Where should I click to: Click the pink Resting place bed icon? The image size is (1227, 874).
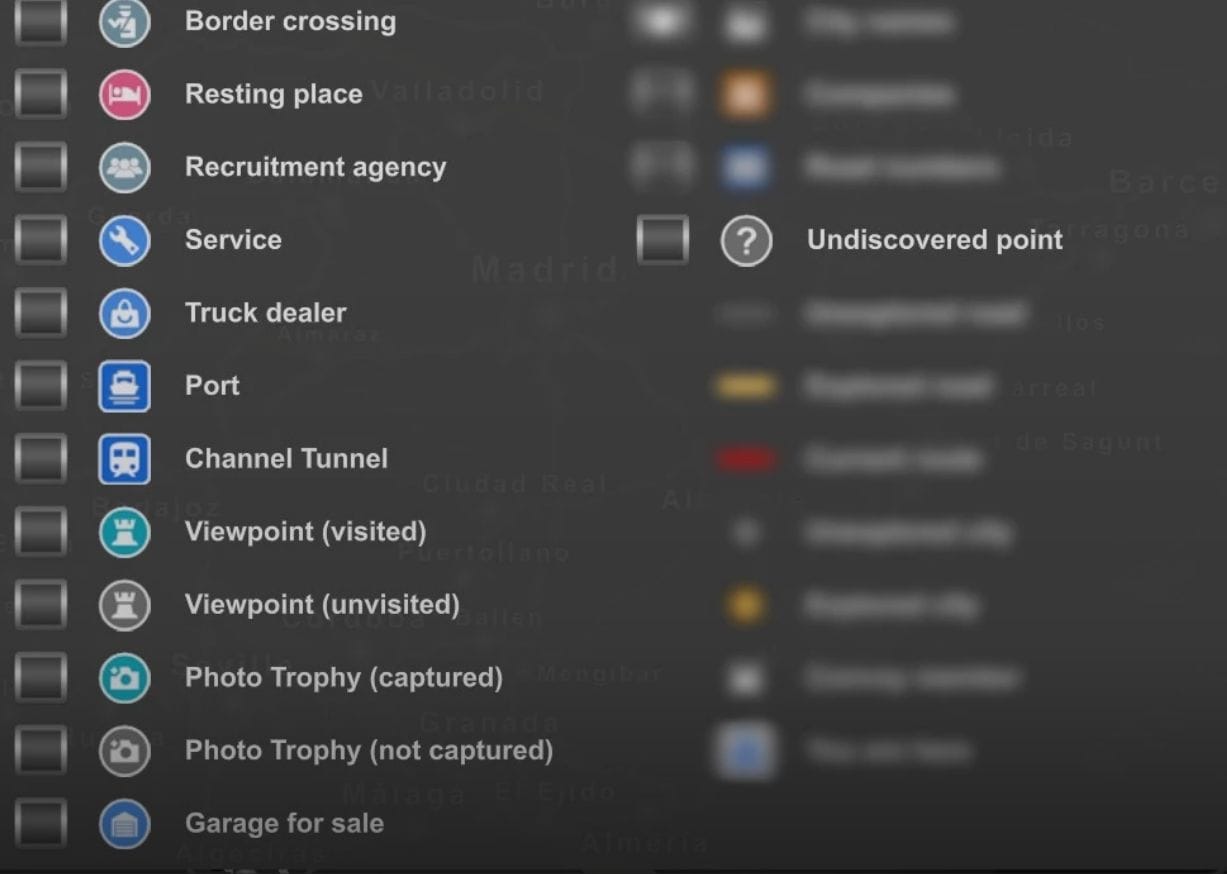124,95
